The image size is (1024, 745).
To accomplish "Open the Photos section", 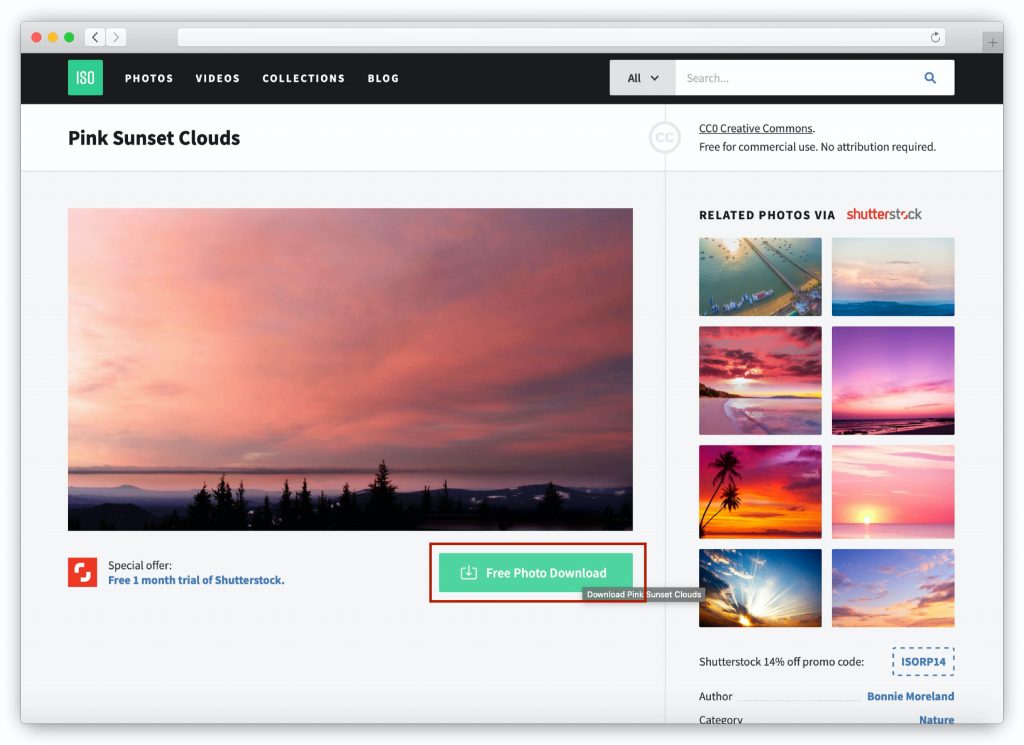I will pos(149,78).
